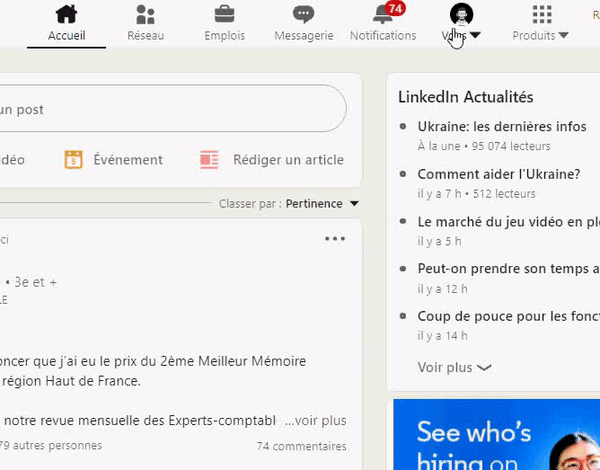The width and height of the screenshot is (600, 470).
Task: Open the post's three-dot options menu
Action: [335, 239]
